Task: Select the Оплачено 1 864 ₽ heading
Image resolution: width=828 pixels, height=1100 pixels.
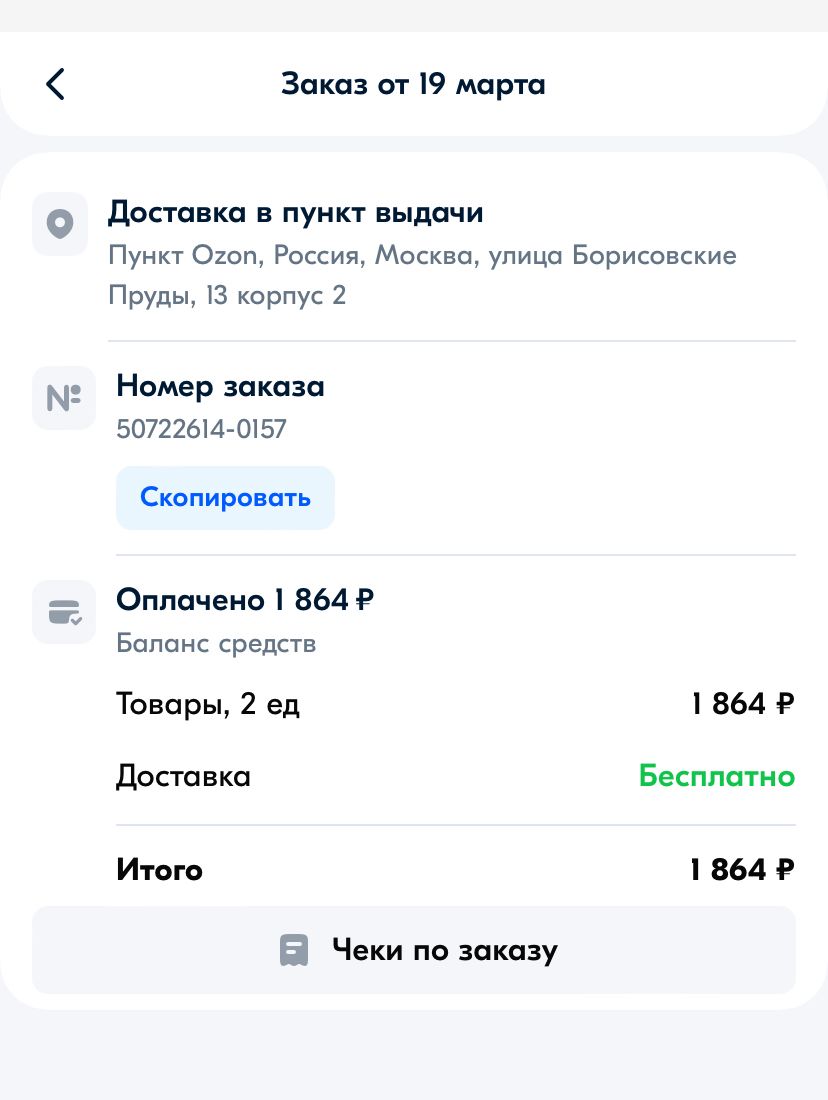Action: pos(245,600)
